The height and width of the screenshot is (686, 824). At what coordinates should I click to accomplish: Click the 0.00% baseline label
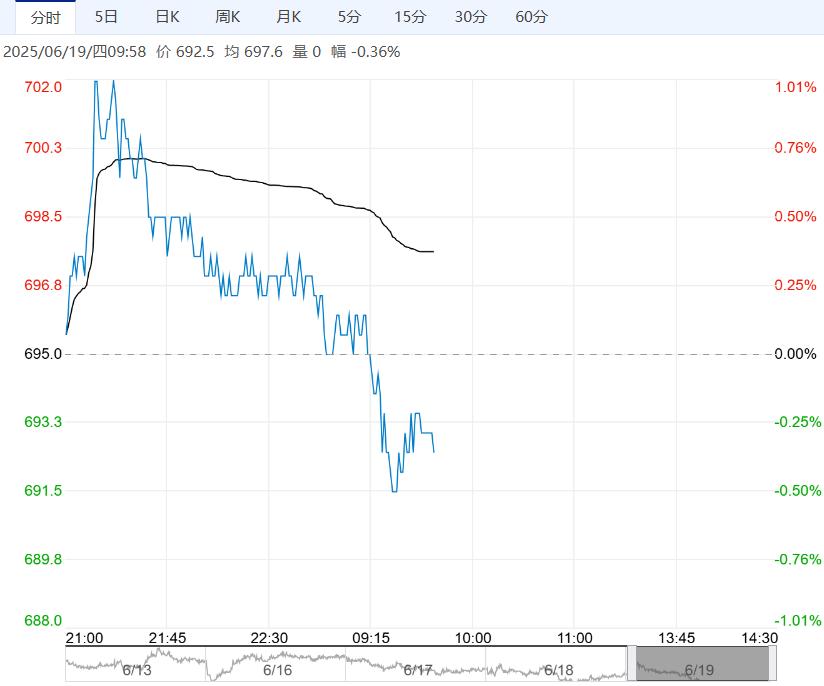(x=796, y=354)
